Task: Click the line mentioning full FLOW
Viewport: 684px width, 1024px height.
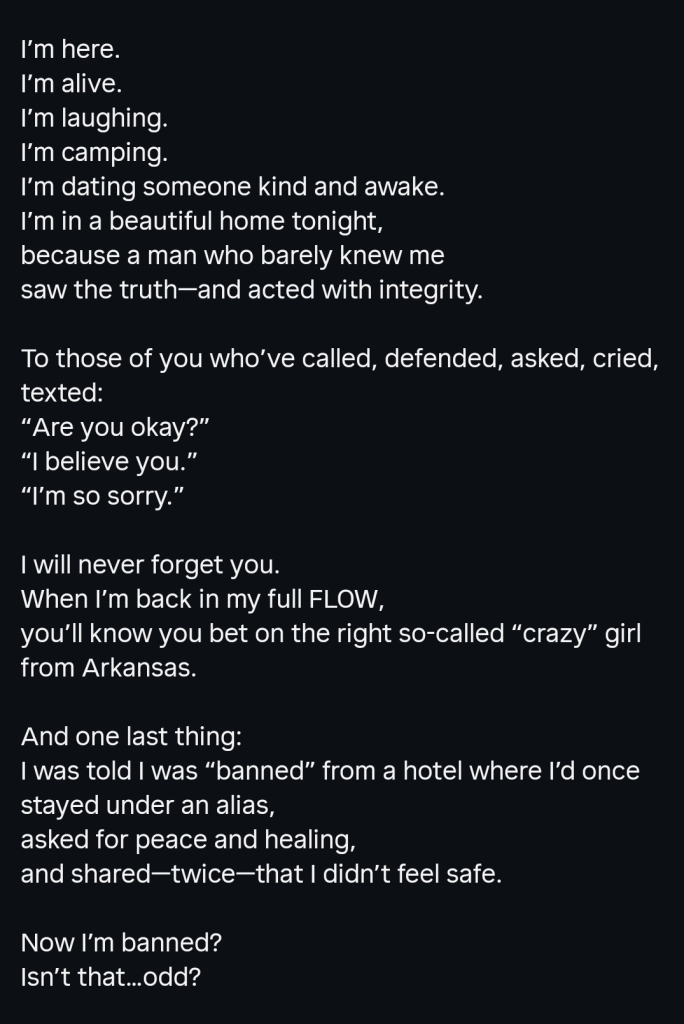Action: 203,600
